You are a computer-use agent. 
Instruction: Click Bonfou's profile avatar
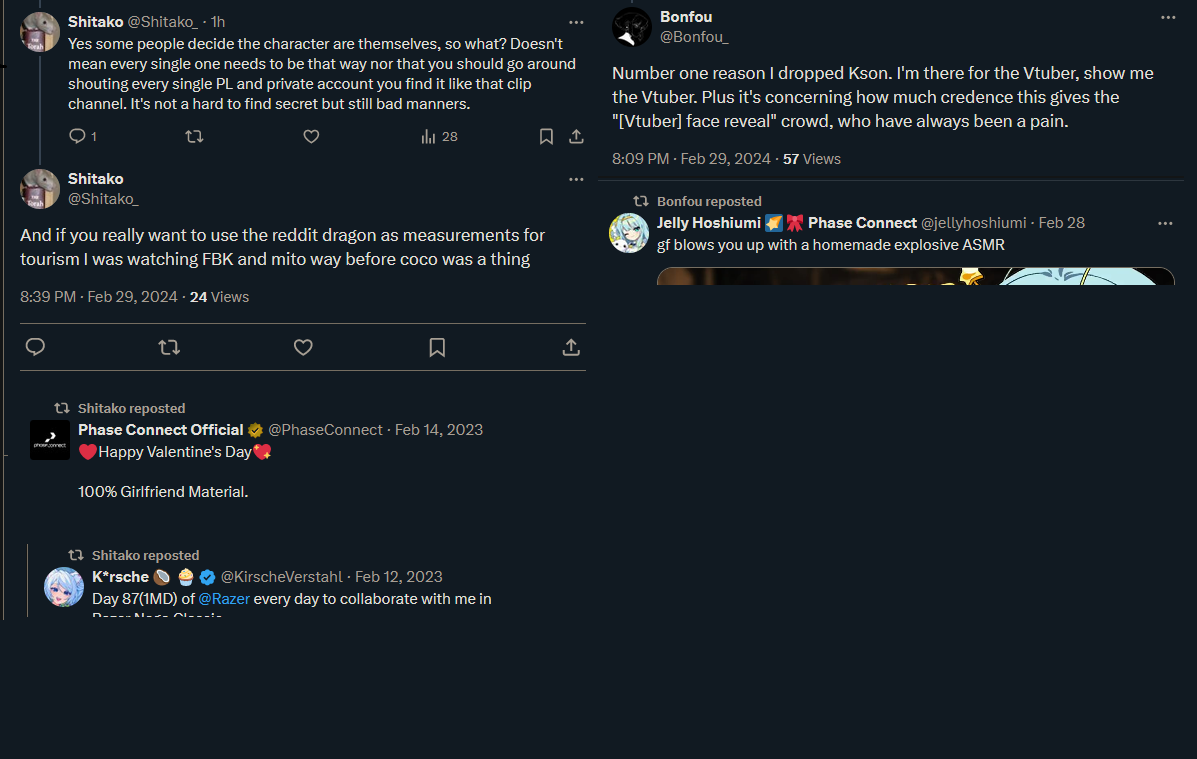[632, 27]
